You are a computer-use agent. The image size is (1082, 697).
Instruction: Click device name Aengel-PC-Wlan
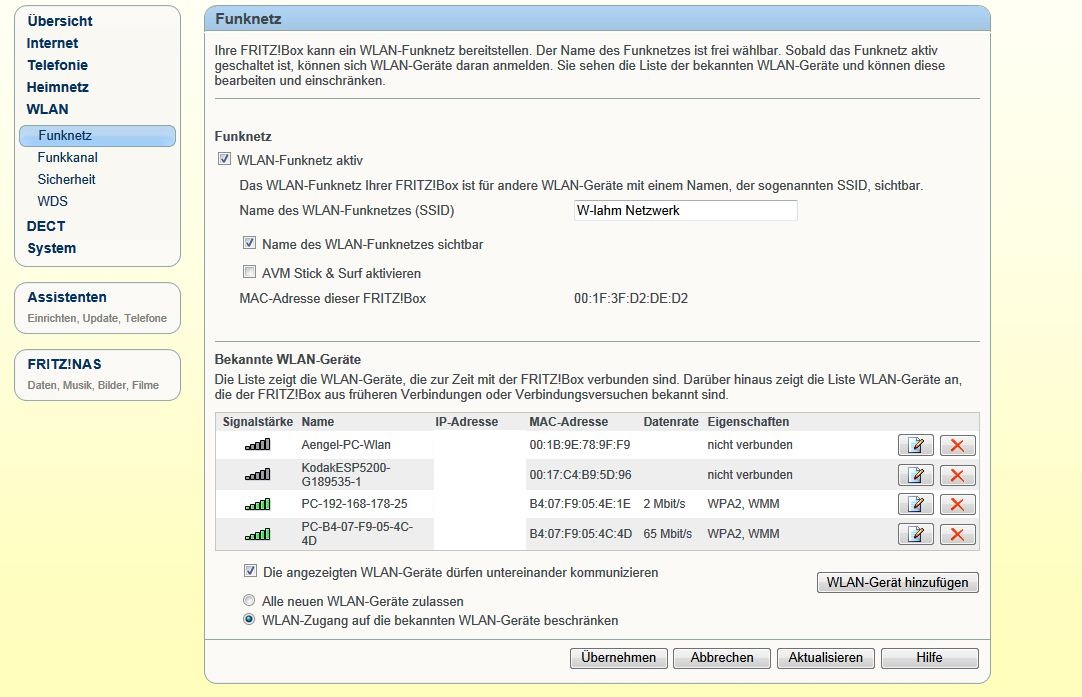(346, 445)
